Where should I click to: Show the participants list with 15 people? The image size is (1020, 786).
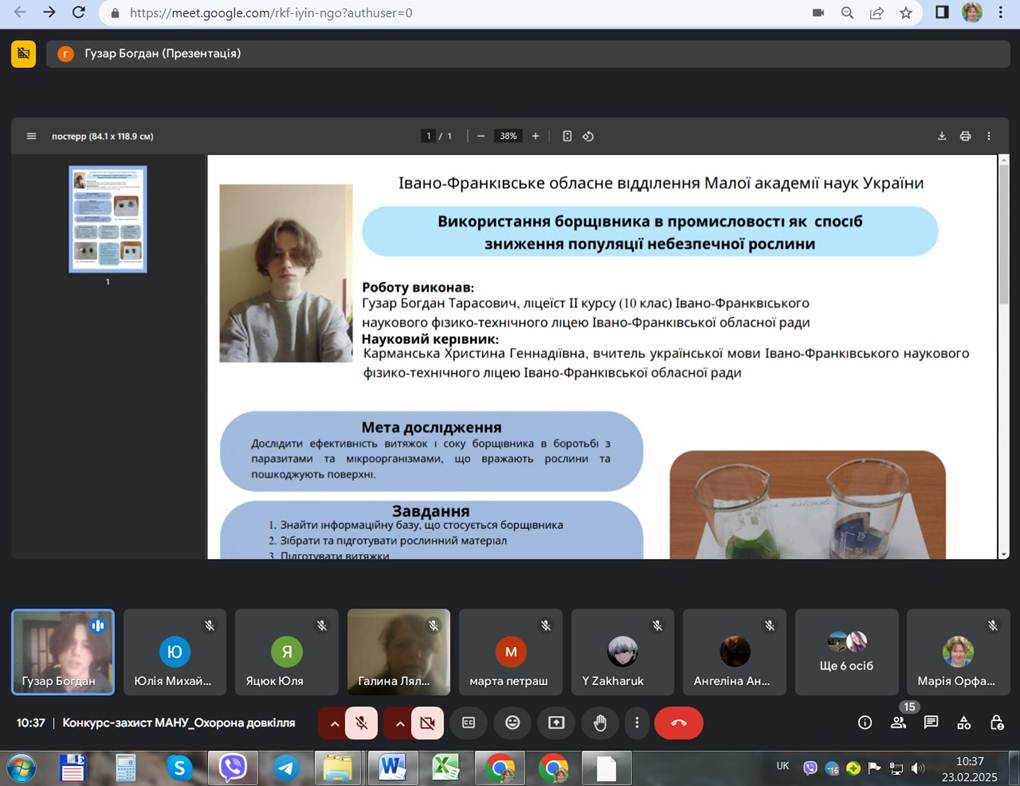898,723
